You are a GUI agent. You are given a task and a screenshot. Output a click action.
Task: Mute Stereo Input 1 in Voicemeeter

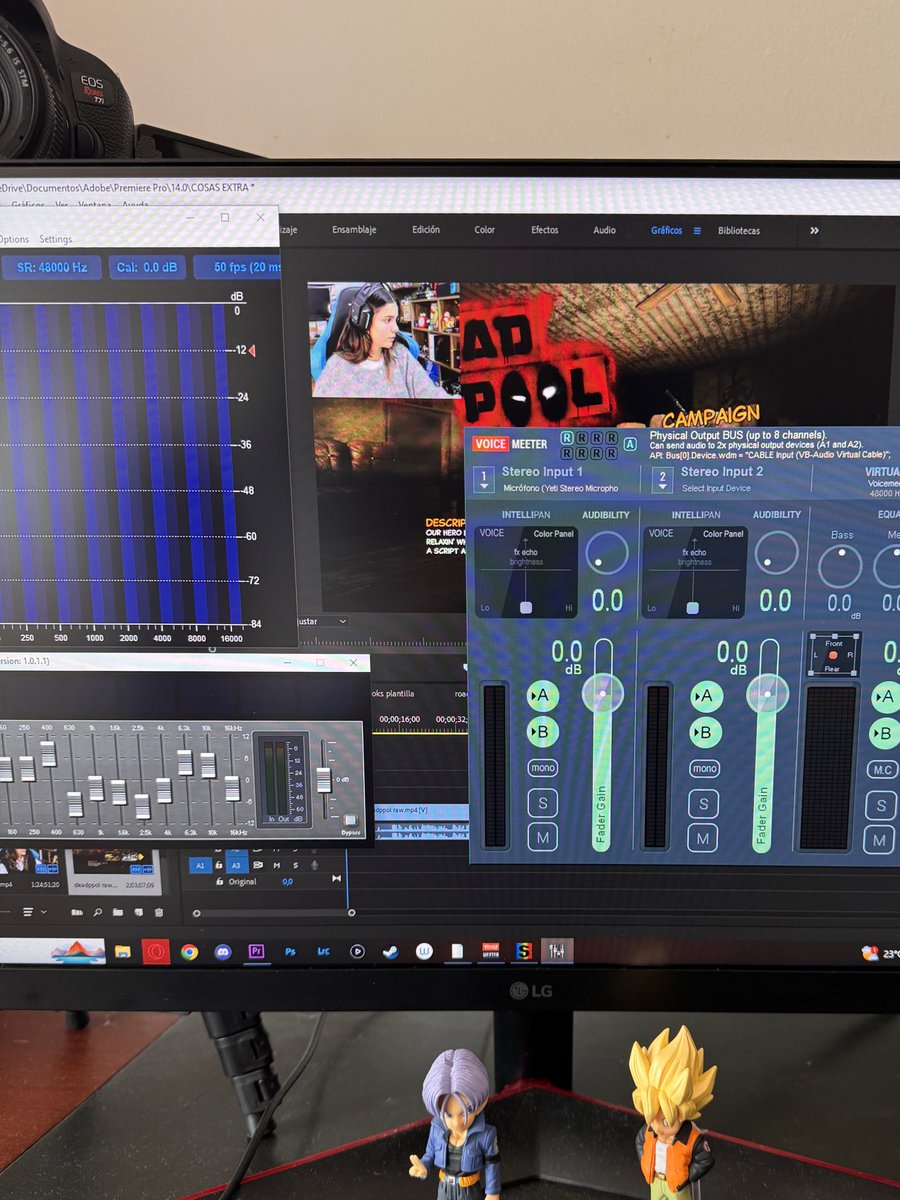pyautogui.click(x=542, y=837)
